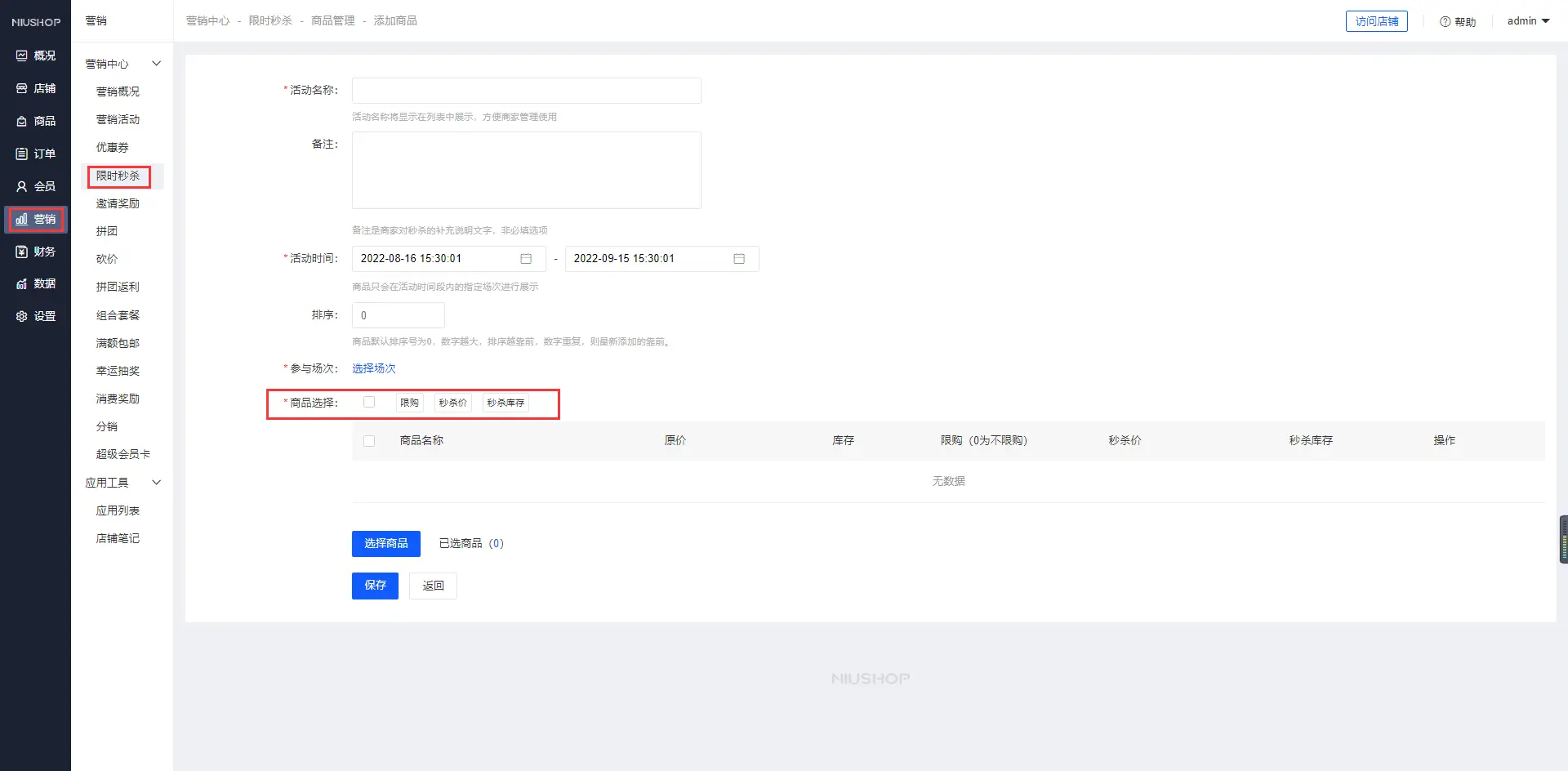Collapse the 应用工具 menu group
Viewport: 1568px width, 771px height.
coord(156,483)
